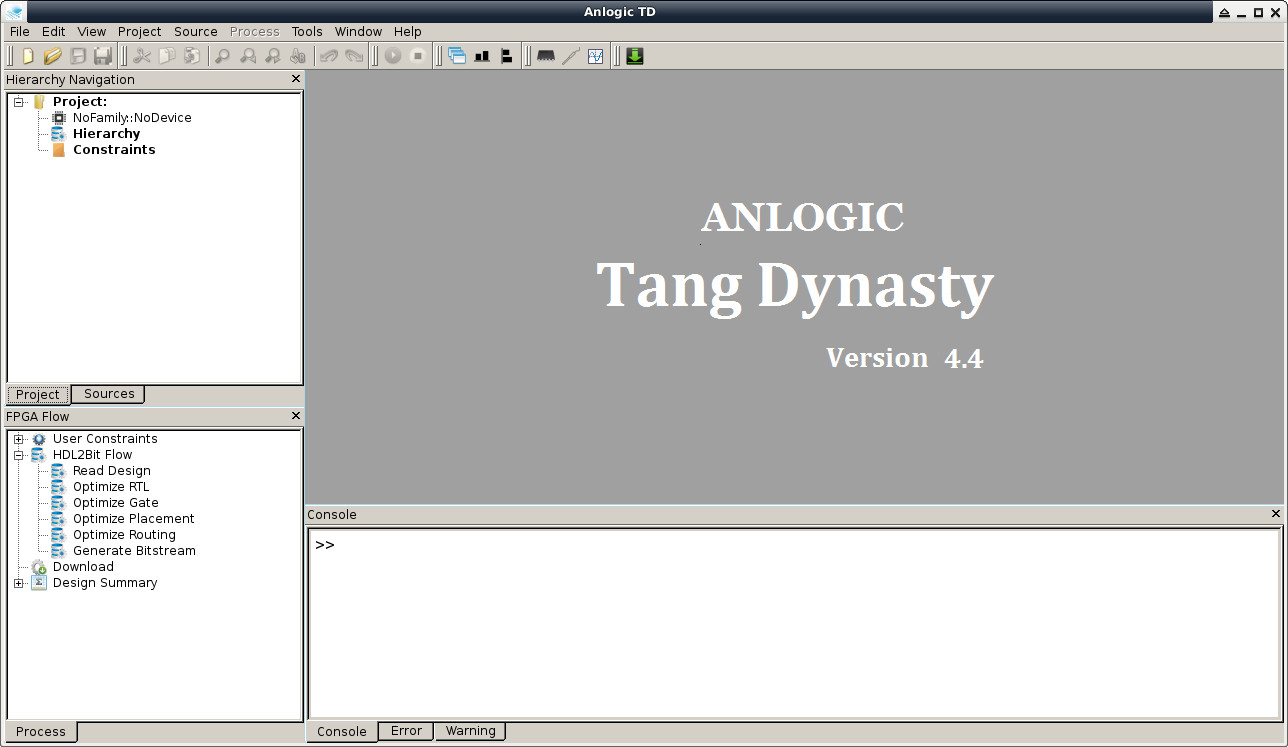1288x747 pixels.
Task: Click the Save All toolbar icon
Action: pyautogui.click(x=103, y=56)
